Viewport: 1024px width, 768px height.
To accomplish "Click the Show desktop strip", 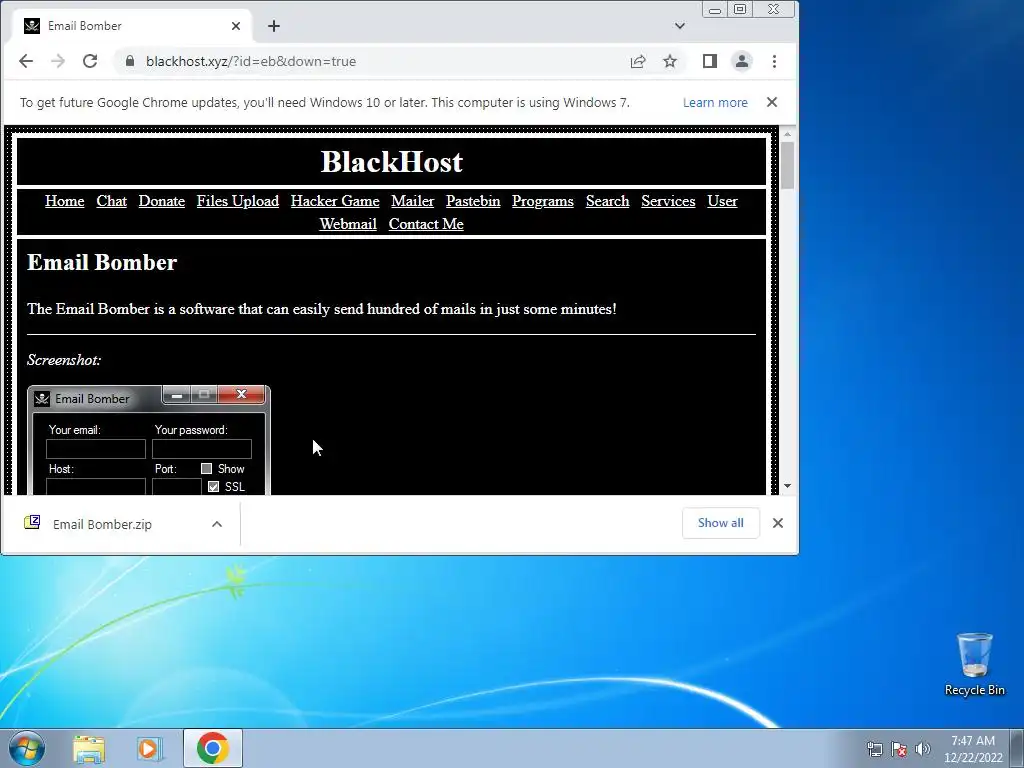I will (1017, 748).
